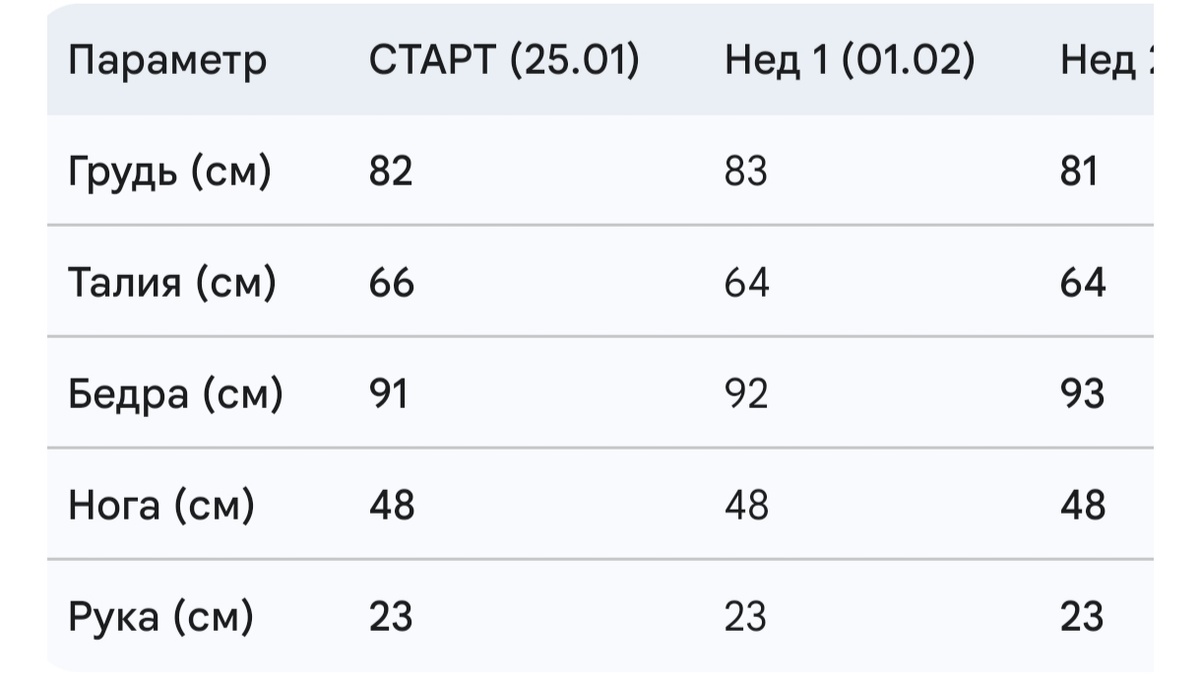Click the Грудь (см) row label
1200x692 pixels.
(x=170, y=172)
